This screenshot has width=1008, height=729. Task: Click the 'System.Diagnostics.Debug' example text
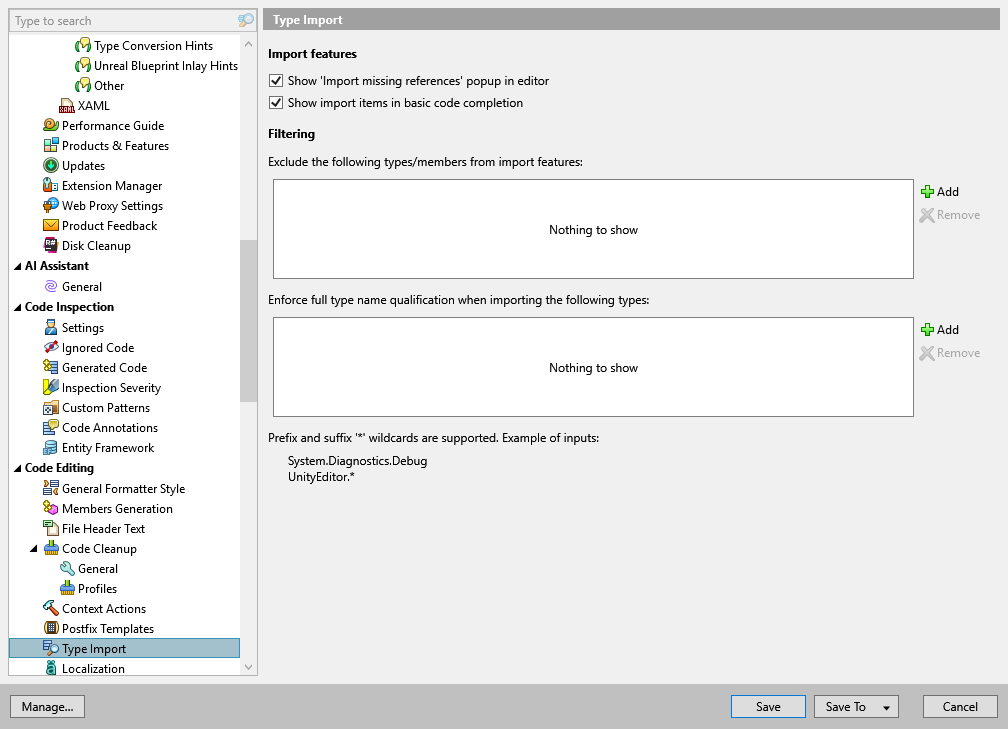tap(357, 461)
